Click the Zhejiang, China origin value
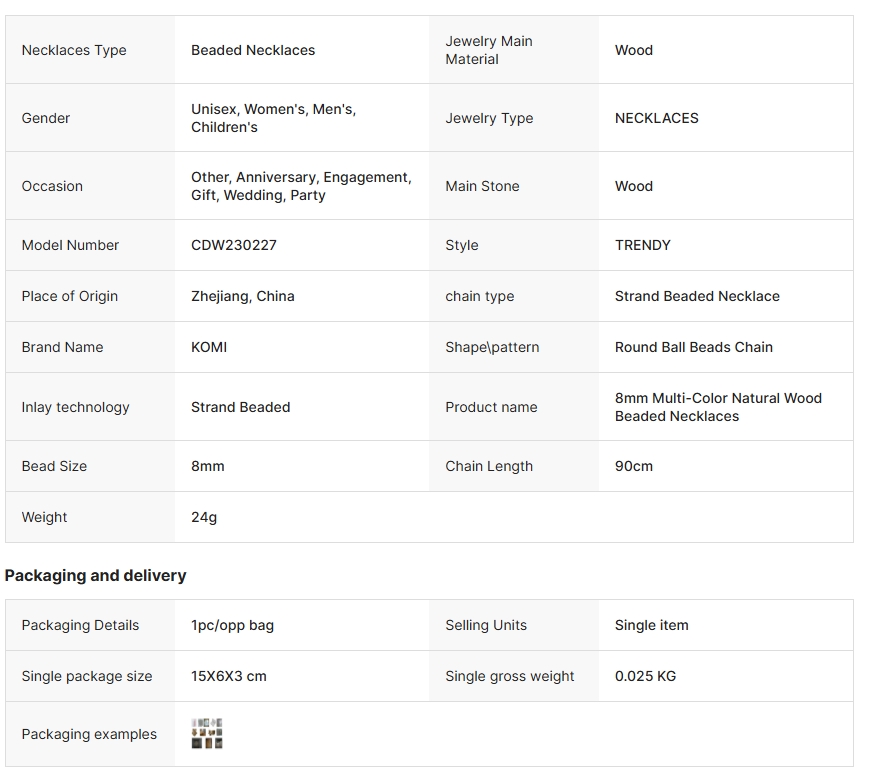The width and height of the screenshot is (872, 772). 243,296
